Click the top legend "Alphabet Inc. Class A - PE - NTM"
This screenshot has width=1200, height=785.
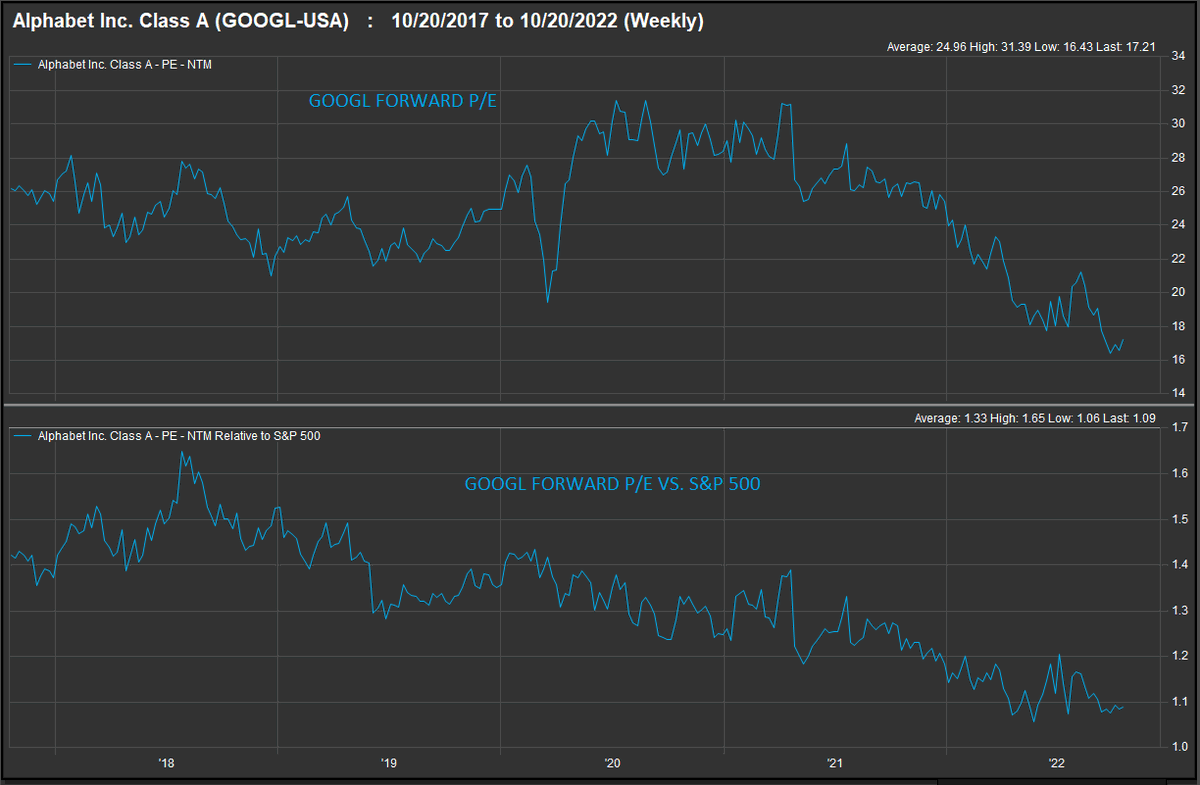coord(125,64)
